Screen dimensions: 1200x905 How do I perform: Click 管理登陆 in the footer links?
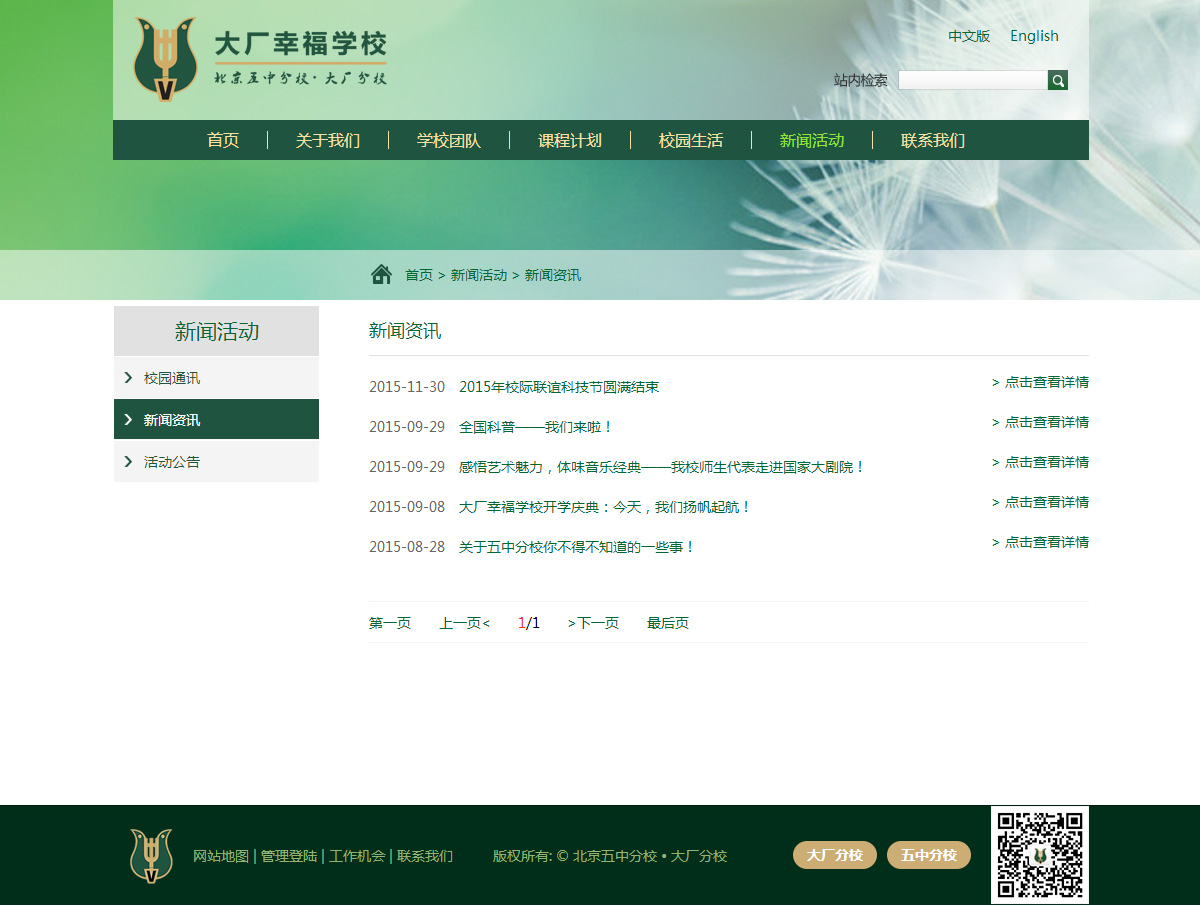click(x=288, y=855)
